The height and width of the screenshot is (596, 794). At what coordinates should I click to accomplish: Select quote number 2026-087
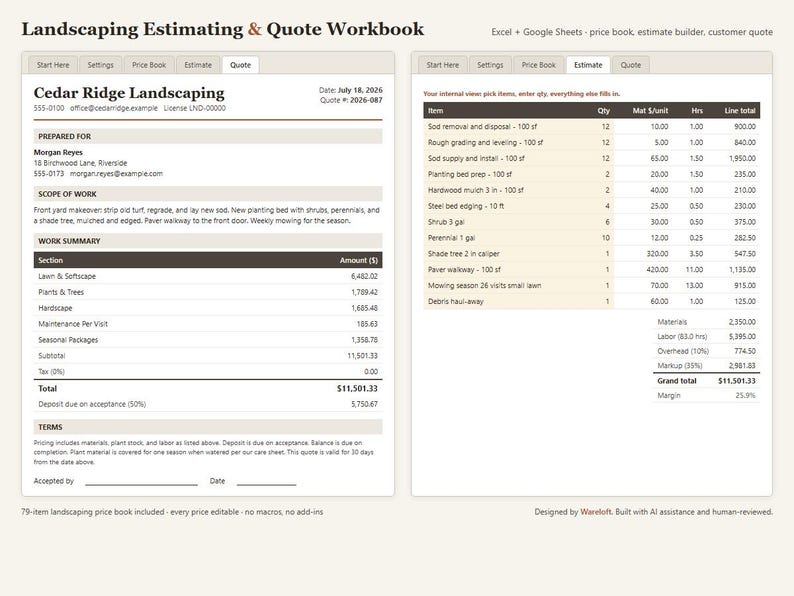[x=366, y=100]
